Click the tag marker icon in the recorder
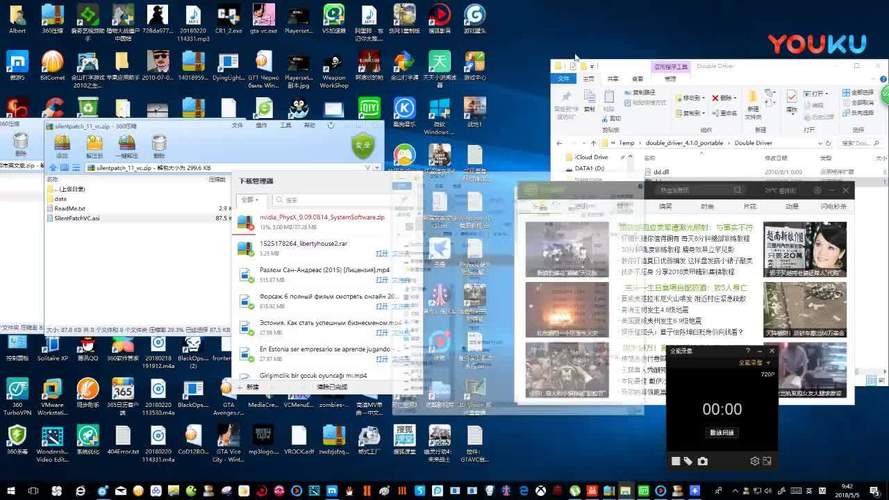The width and height of the screenshot is (889, 500). click(688, 461)
